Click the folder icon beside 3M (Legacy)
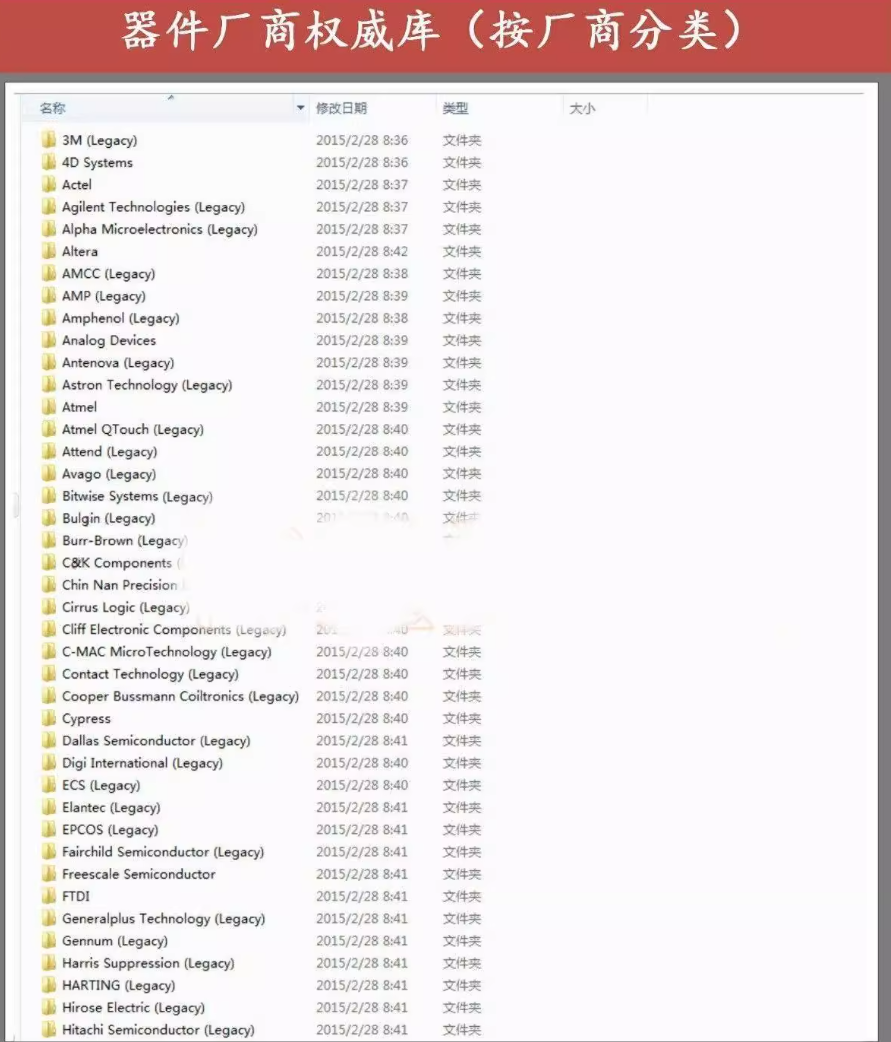Screen dimensions: 891x1042 click(x=49, y=140)
